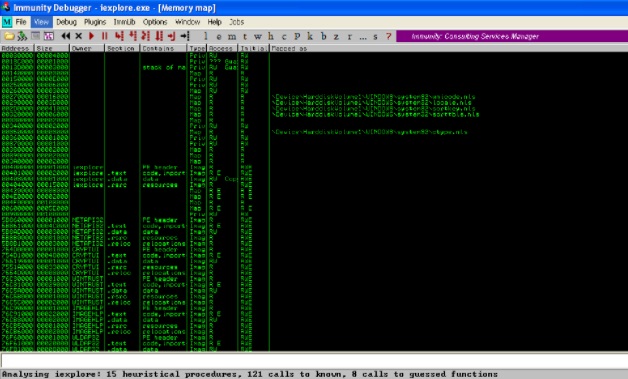Show source with the 's' icon
The width and height of the screenshot is (628, 379).
375,36
